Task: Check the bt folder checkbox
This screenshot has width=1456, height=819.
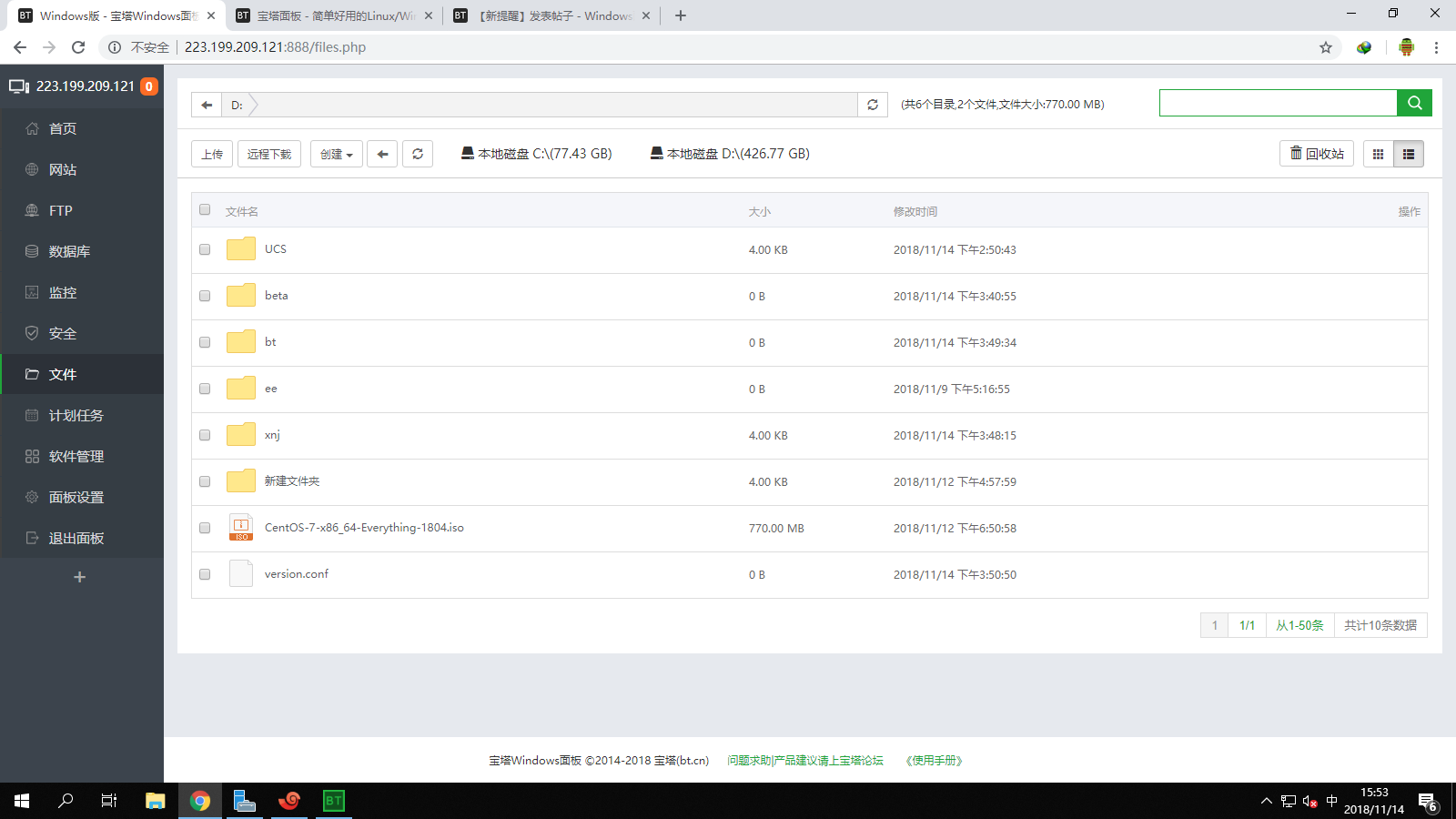Action: pos(205,342)
